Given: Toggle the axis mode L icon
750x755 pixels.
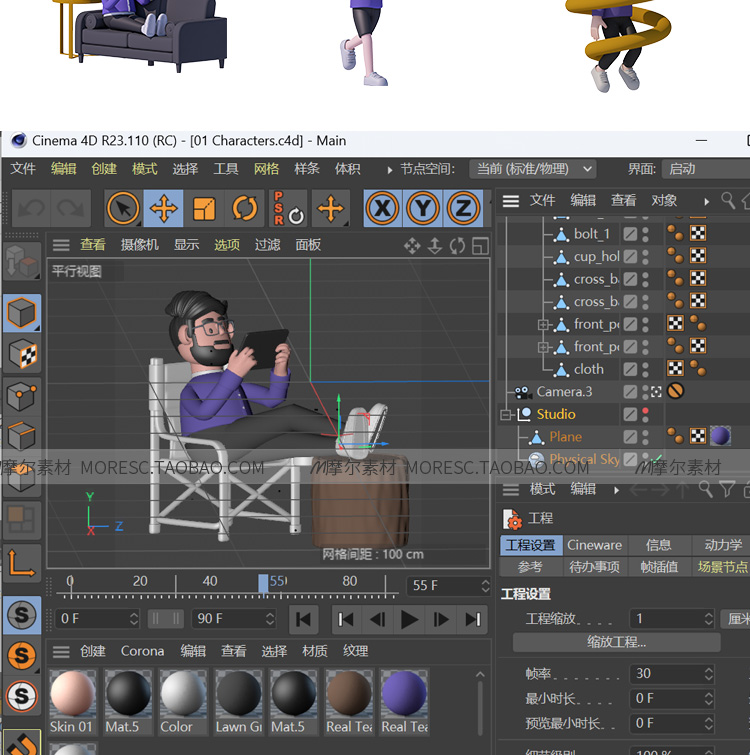Looking at the screenshot, I should pyautogui.click(x=22, y=562).
